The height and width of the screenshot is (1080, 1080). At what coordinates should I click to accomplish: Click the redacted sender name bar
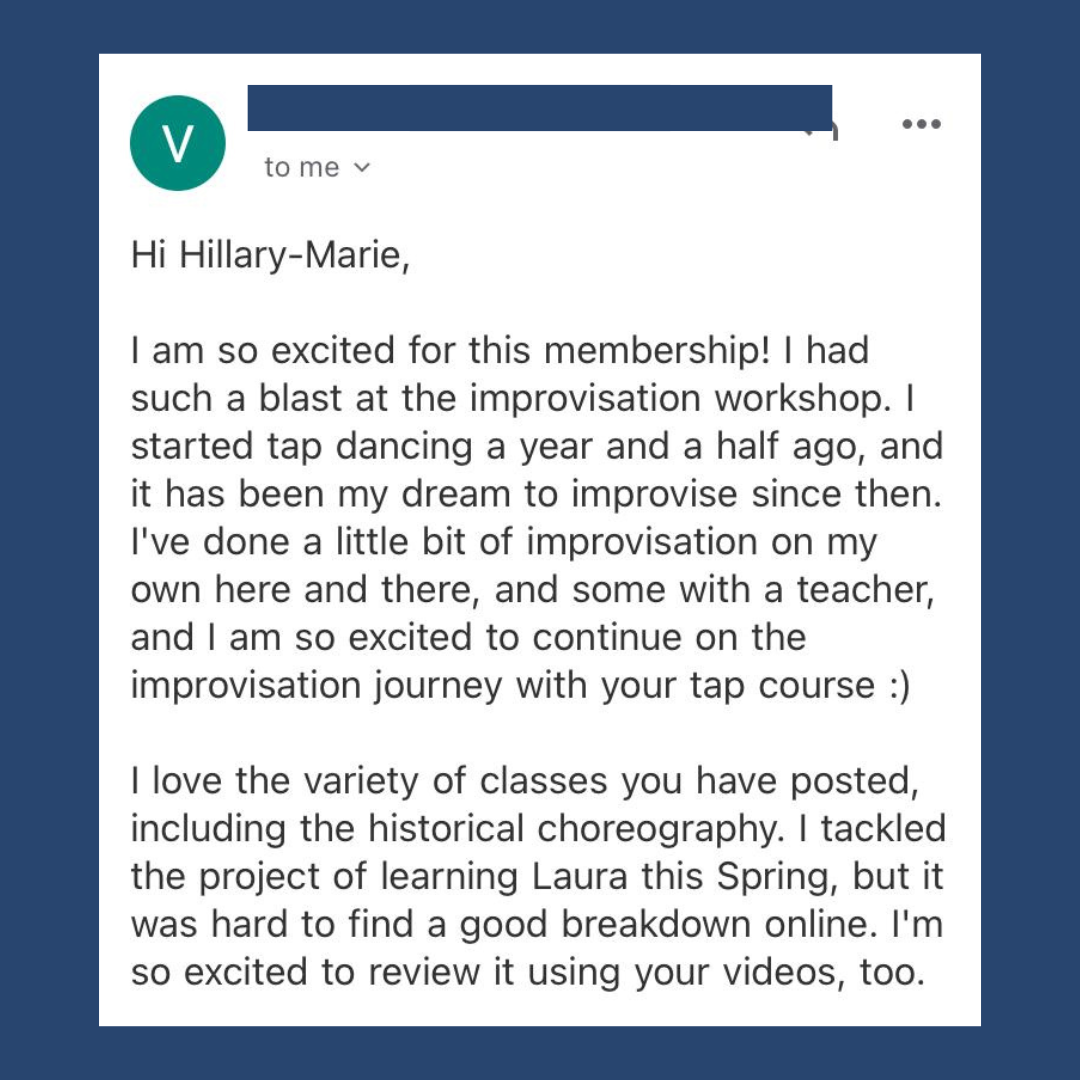coord(539,108)
